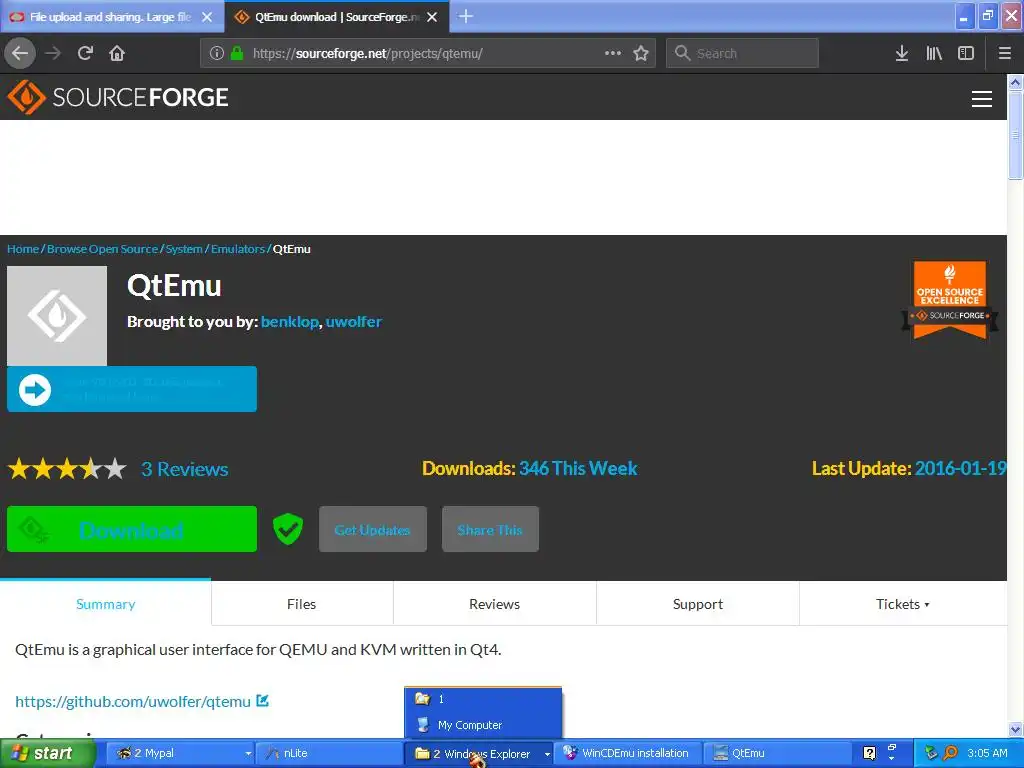This screenshot has height=768, width=1024.
Task: Click the page scrollbar down arrow
Action: pos(1015,729)
